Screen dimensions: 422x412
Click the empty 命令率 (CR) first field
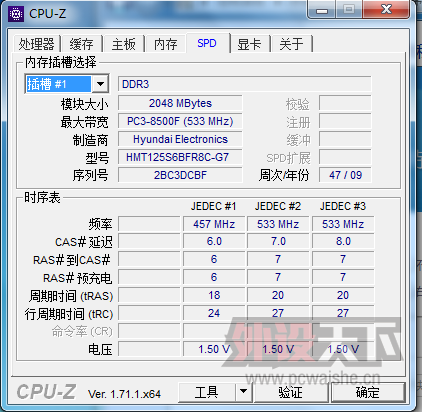point(149,331)
